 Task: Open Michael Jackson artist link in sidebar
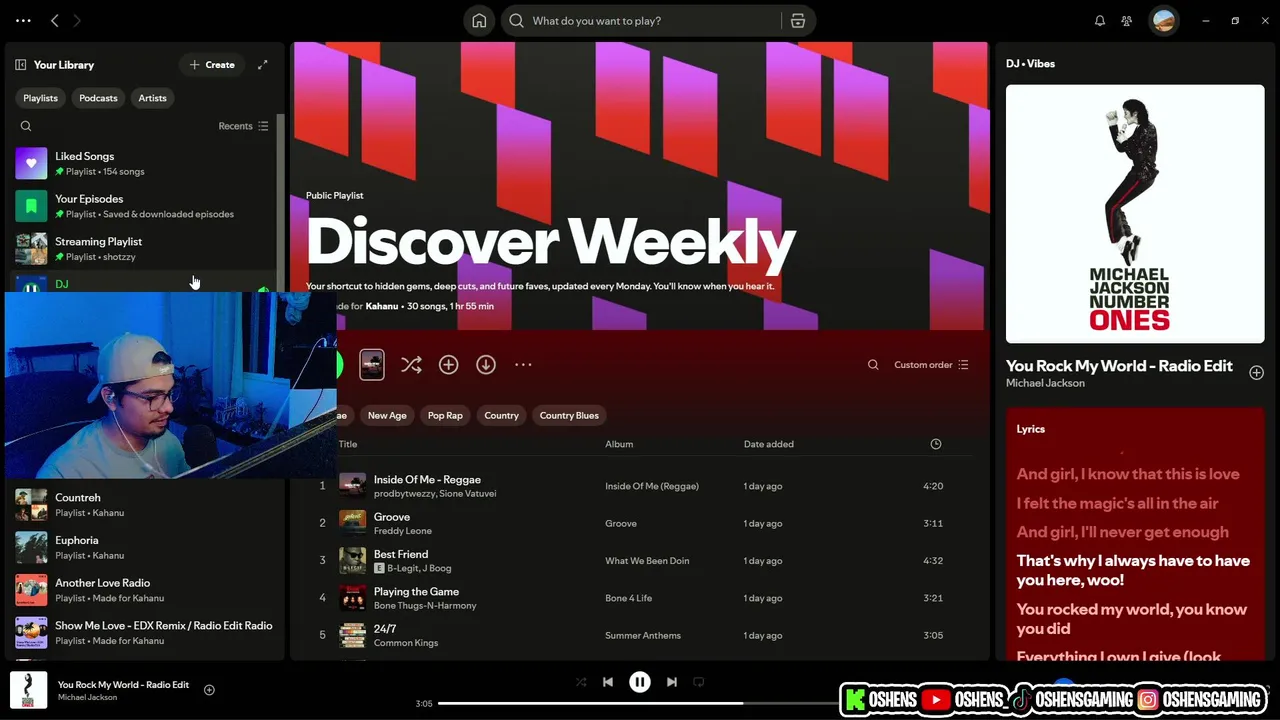point(1045,383)
